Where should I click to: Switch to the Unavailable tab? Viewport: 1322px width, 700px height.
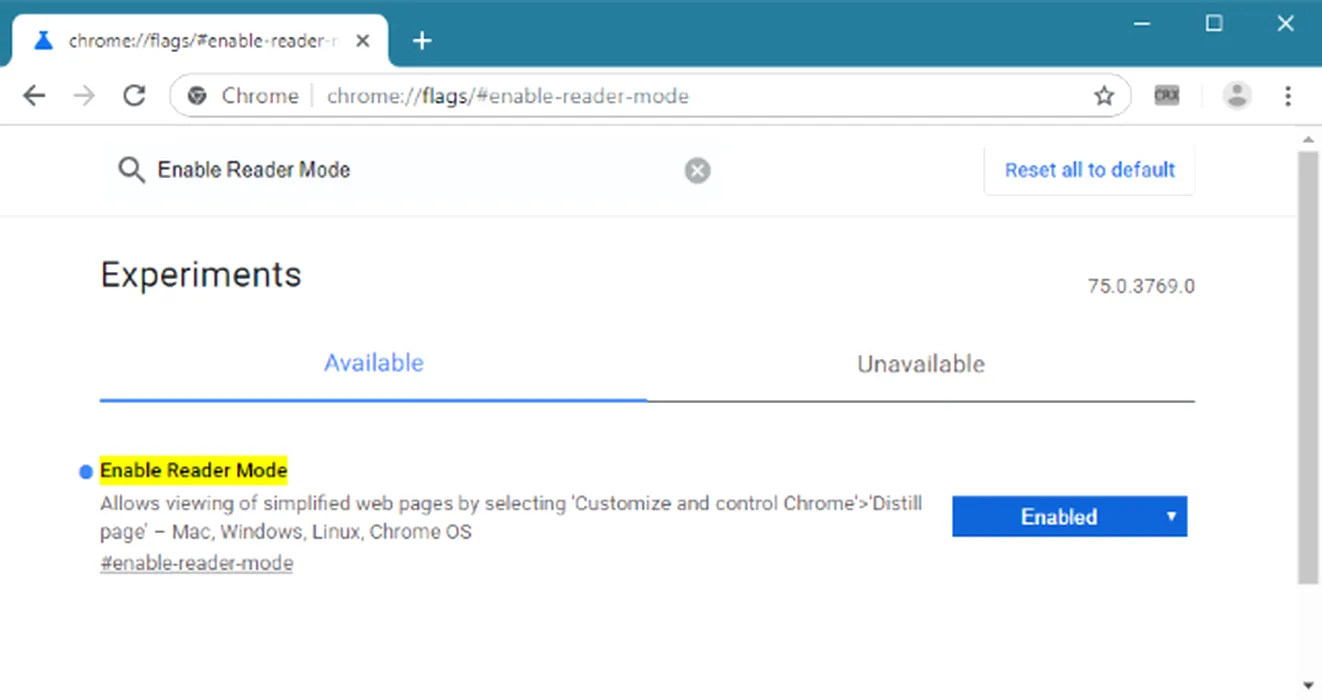coord(920,364)
